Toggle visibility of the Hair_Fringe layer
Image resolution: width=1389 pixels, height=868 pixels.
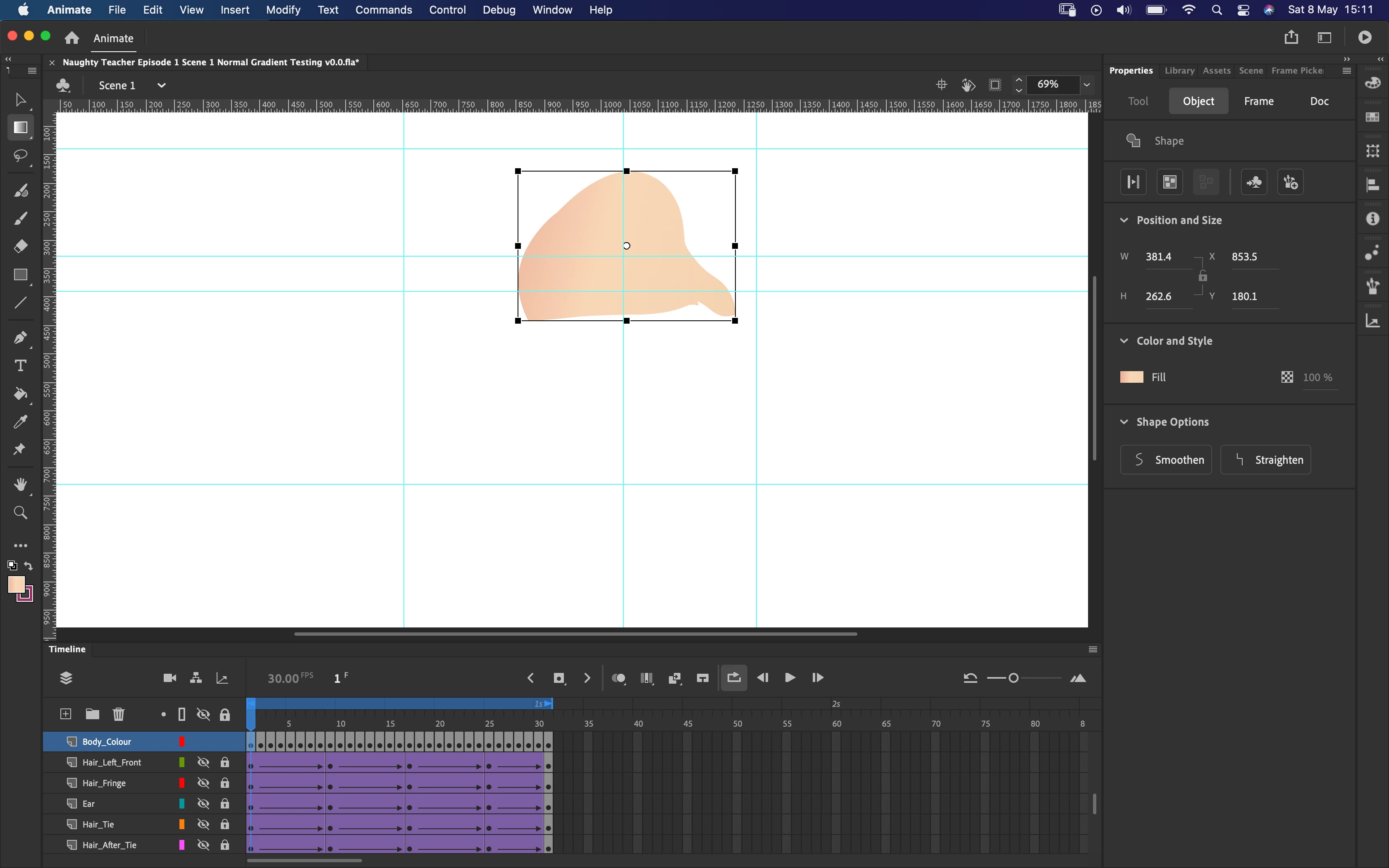click(203, 783)
